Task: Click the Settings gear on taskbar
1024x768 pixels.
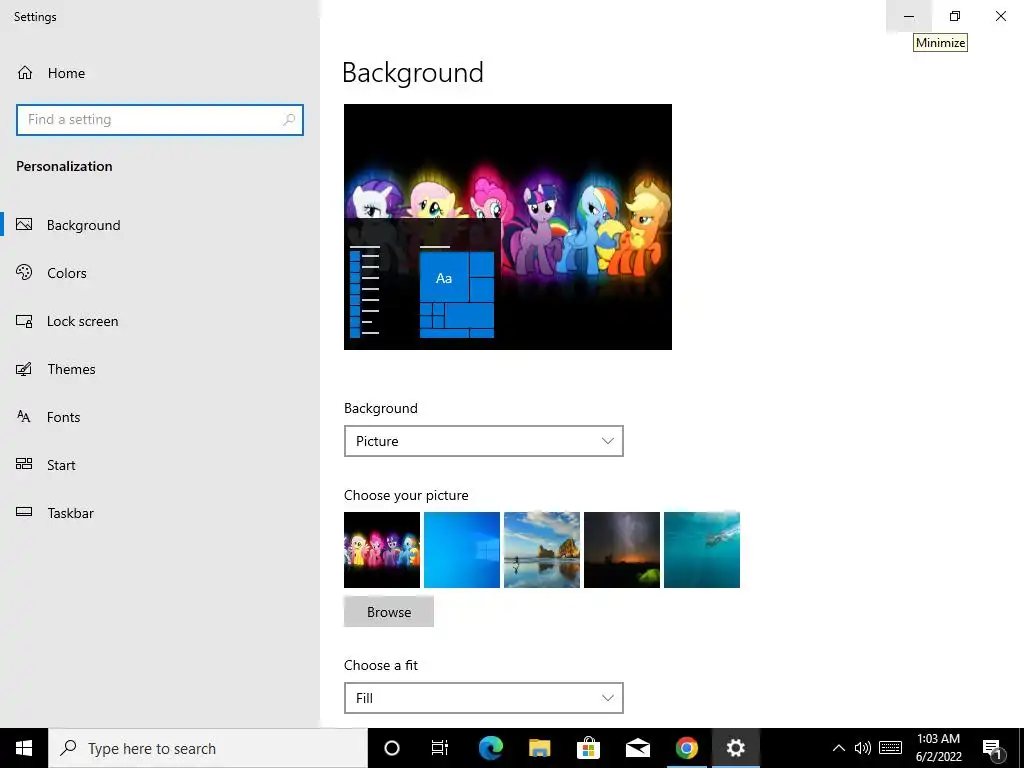Action: pyautogui.click(x=736, y=748)
